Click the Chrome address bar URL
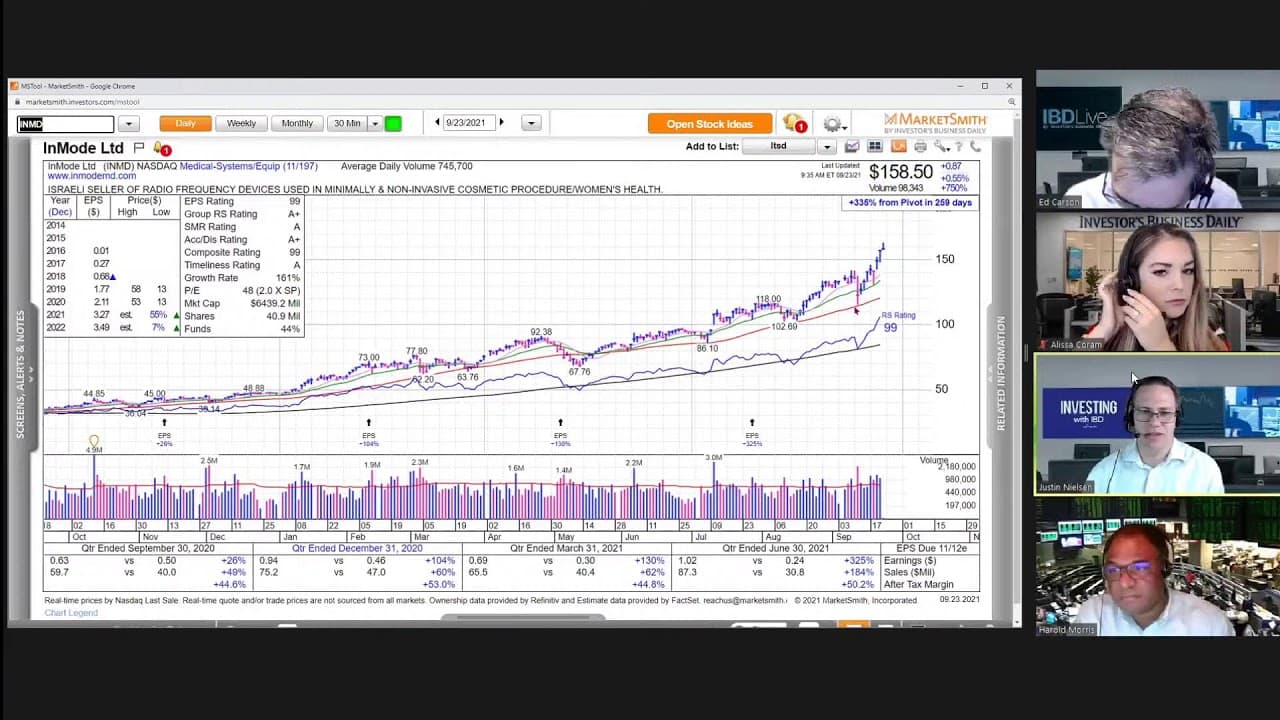The width and height of the screenshot is (1280, 720). (x=82, y=102)
